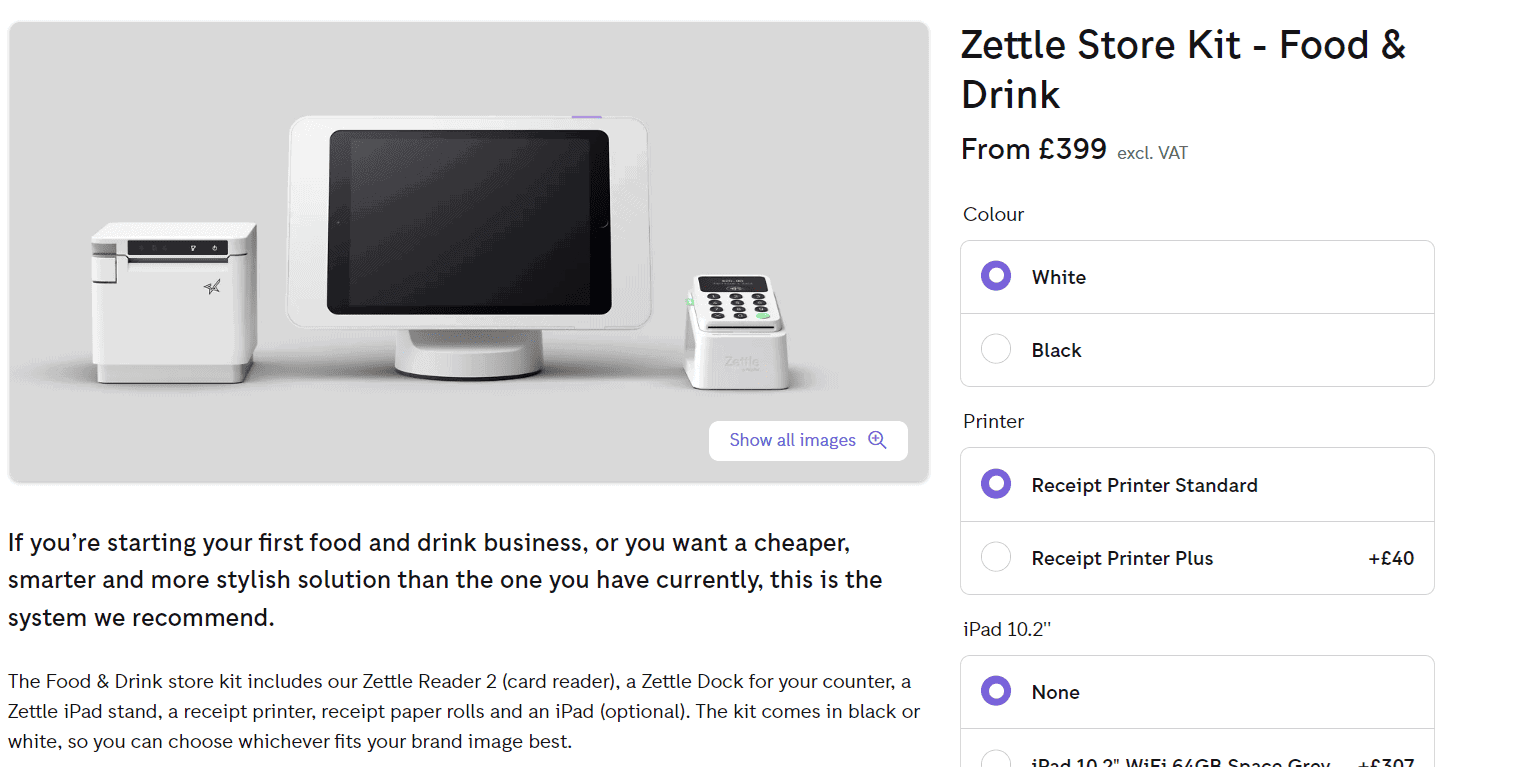Click the From £399 price text
The image size is (1526, 767).
pyautogui.click(x=1033, y=148)
